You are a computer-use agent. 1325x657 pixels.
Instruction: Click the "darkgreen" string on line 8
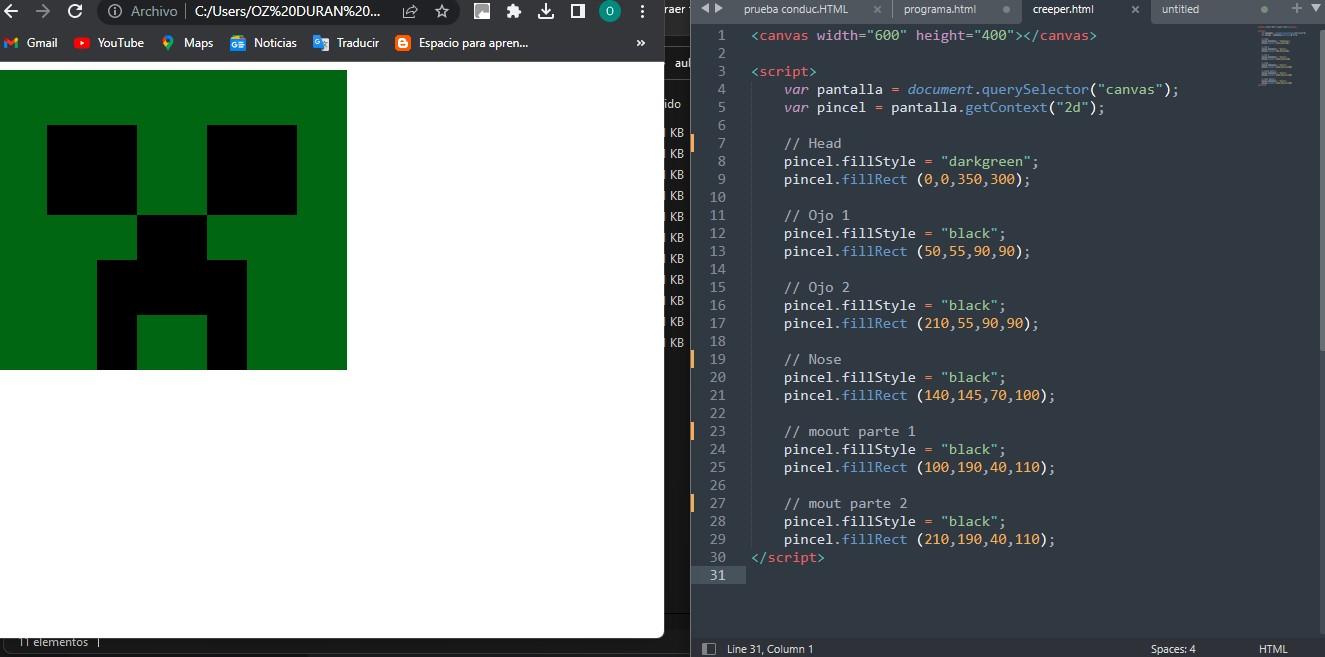986,161
